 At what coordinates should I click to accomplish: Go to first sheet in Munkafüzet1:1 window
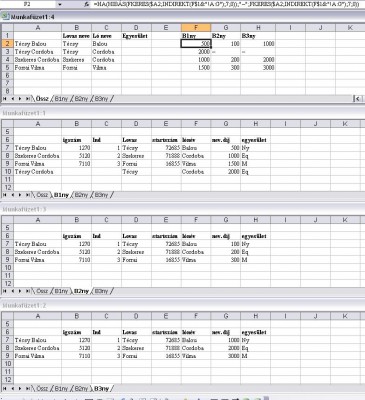5,195
